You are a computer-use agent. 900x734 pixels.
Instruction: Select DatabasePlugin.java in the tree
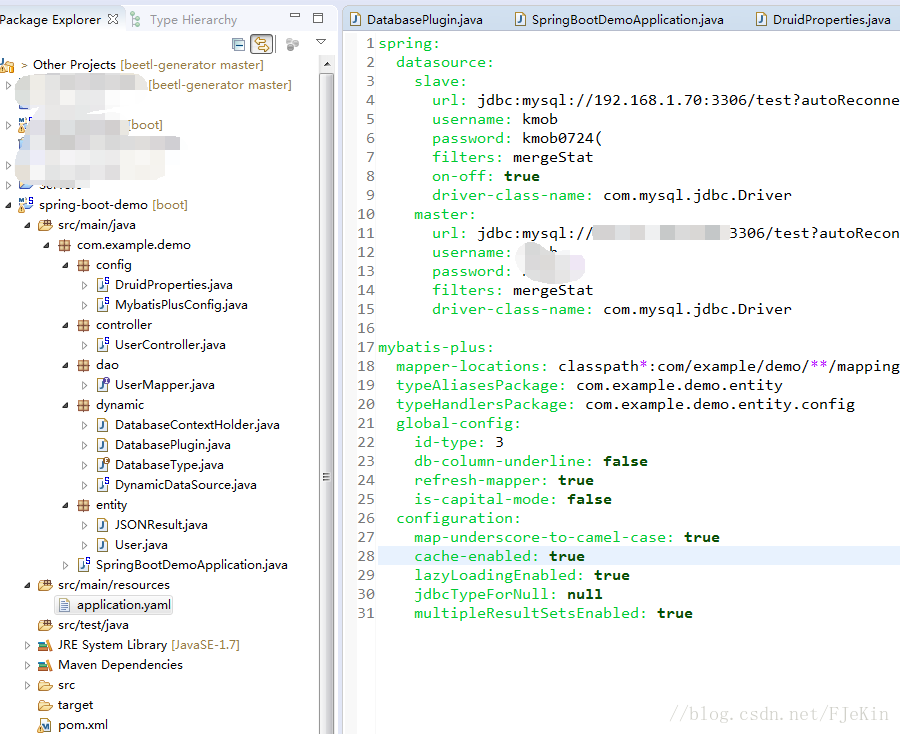[x=173, y=445]
